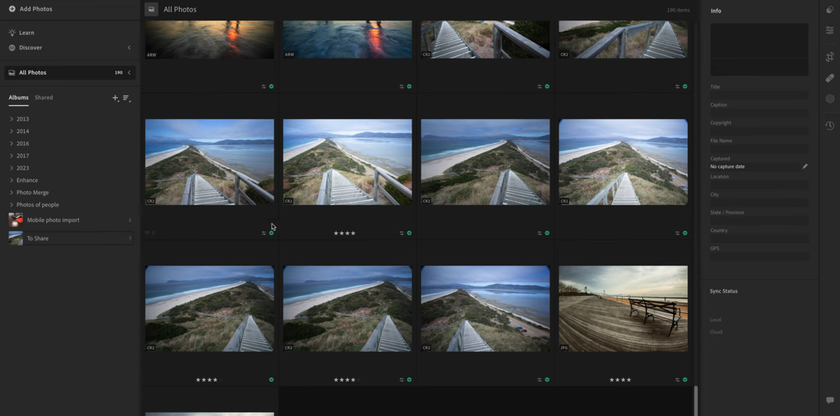
Task: Click the City input field
Action: [759, 203]
